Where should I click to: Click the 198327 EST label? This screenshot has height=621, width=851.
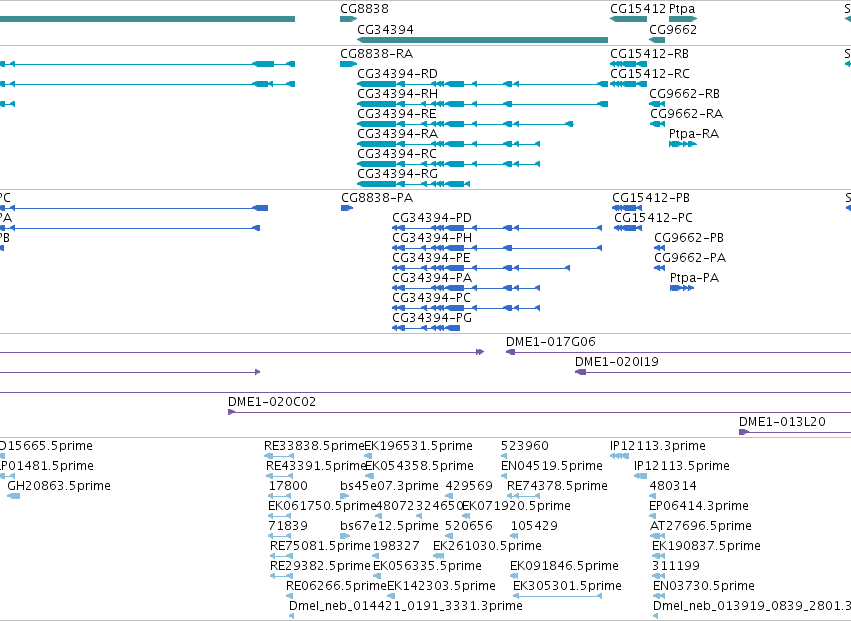tap(396, 546)
